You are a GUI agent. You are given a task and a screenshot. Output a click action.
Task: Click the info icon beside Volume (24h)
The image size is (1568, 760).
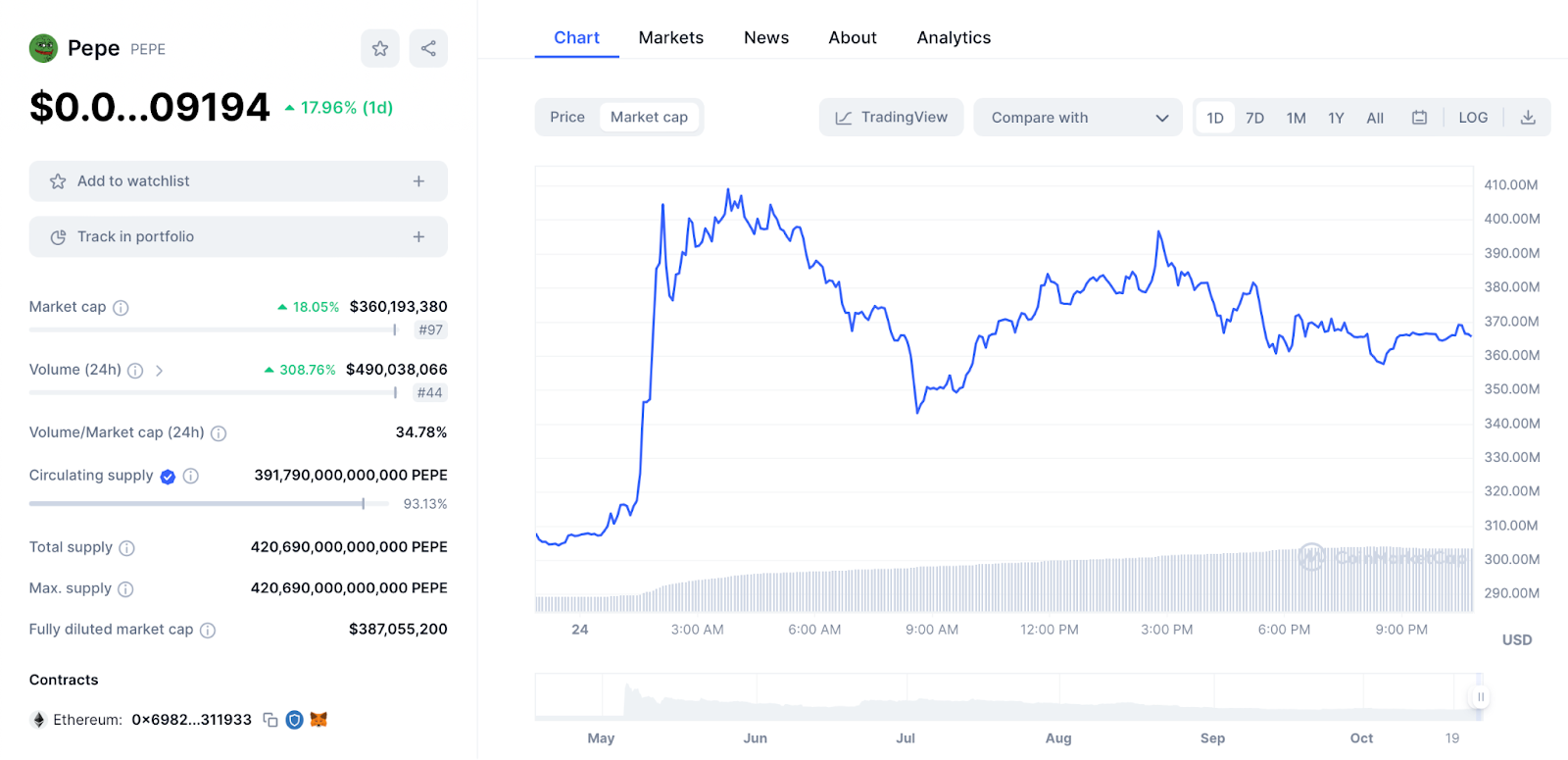point(135,371)
